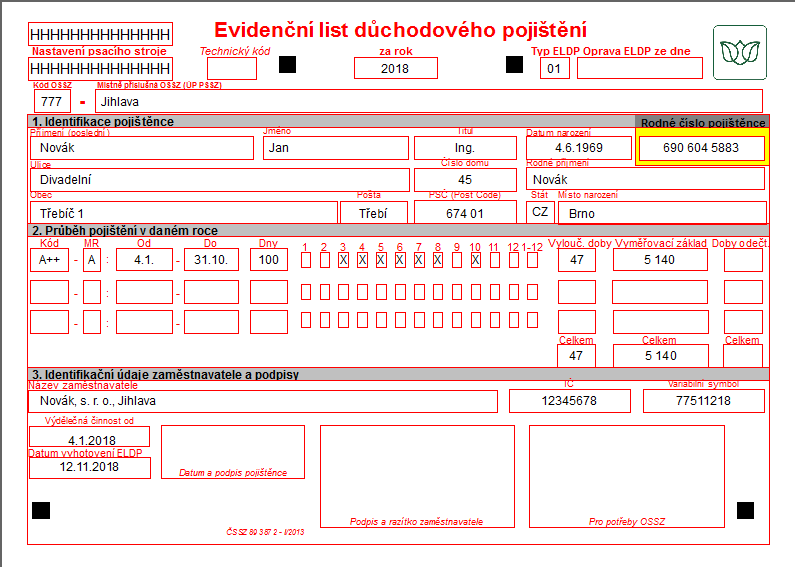The width and height of the screenshot is (795, 567).
Task: Edit Vylouč. doby field in the A++ row
Action: pyautogui.click(x=577, y=260)
